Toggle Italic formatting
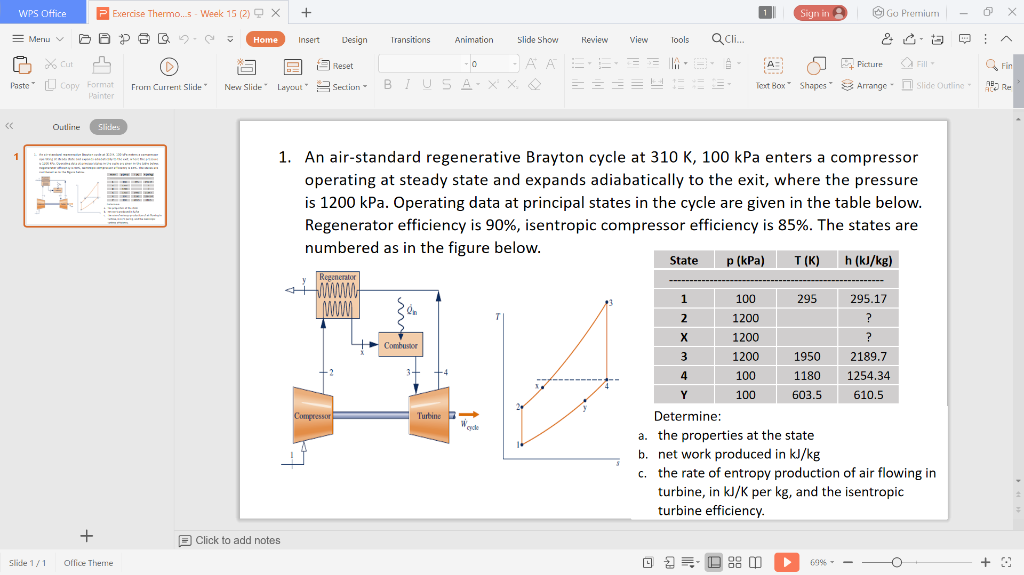Image resolution: width=1024 pixels, height=575 pixels. point(408,84)
